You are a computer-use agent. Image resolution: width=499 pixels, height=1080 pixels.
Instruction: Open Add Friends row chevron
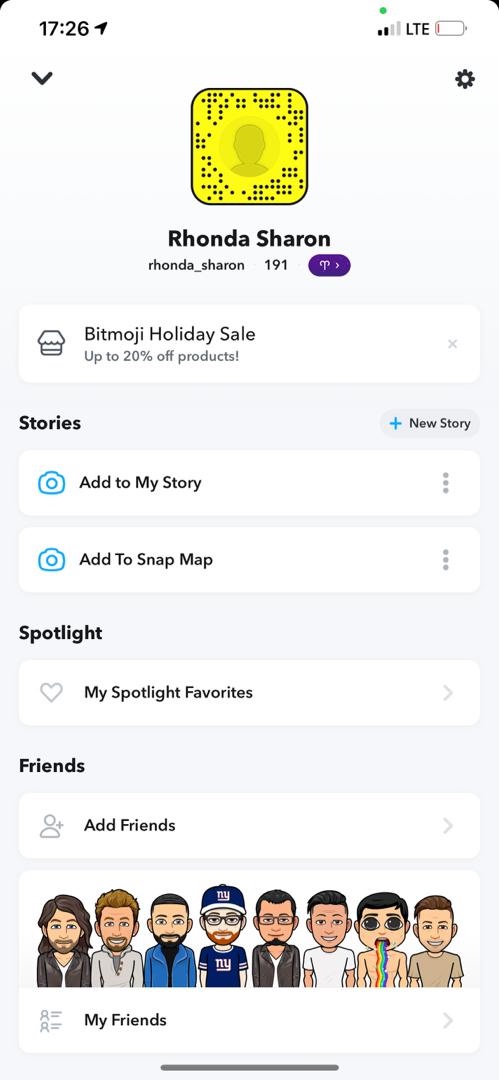(x=448, y=825)
